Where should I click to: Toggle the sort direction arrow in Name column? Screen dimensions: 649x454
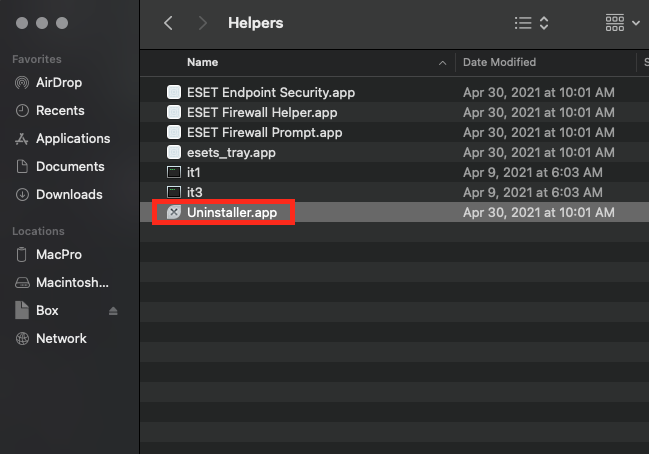click(x=442, y=63)
